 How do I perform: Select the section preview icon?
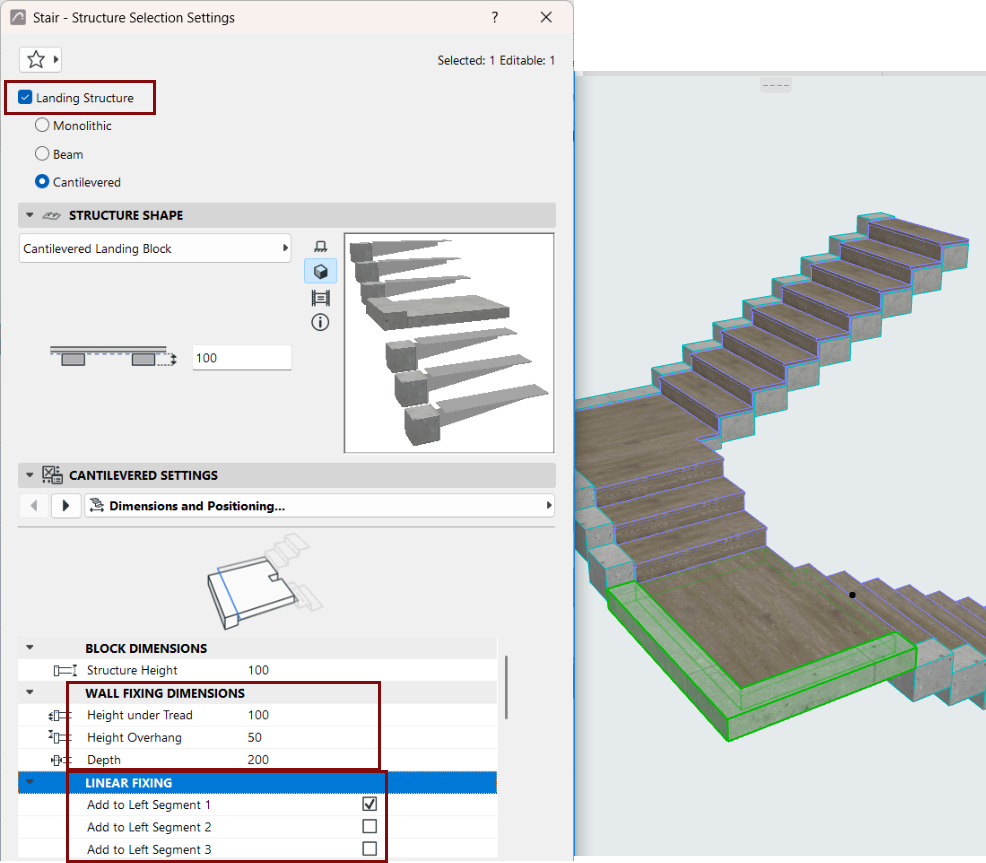tap(321, 298)
